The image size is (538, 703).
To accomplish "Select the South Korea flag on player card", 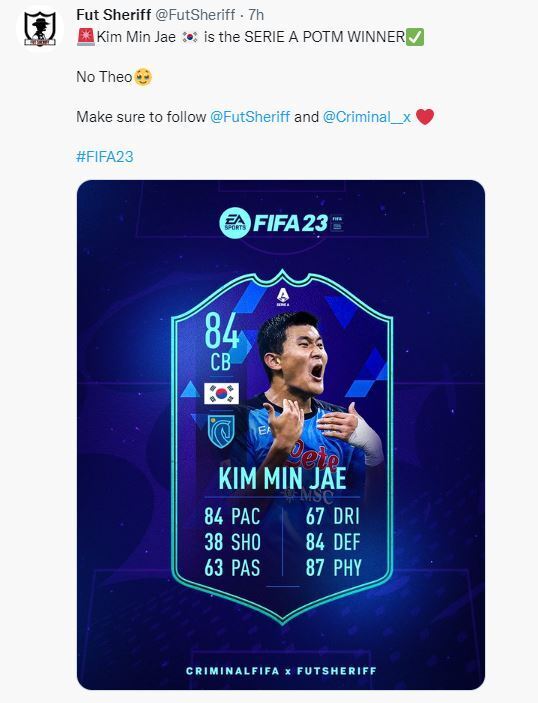I will coord(221,394).
